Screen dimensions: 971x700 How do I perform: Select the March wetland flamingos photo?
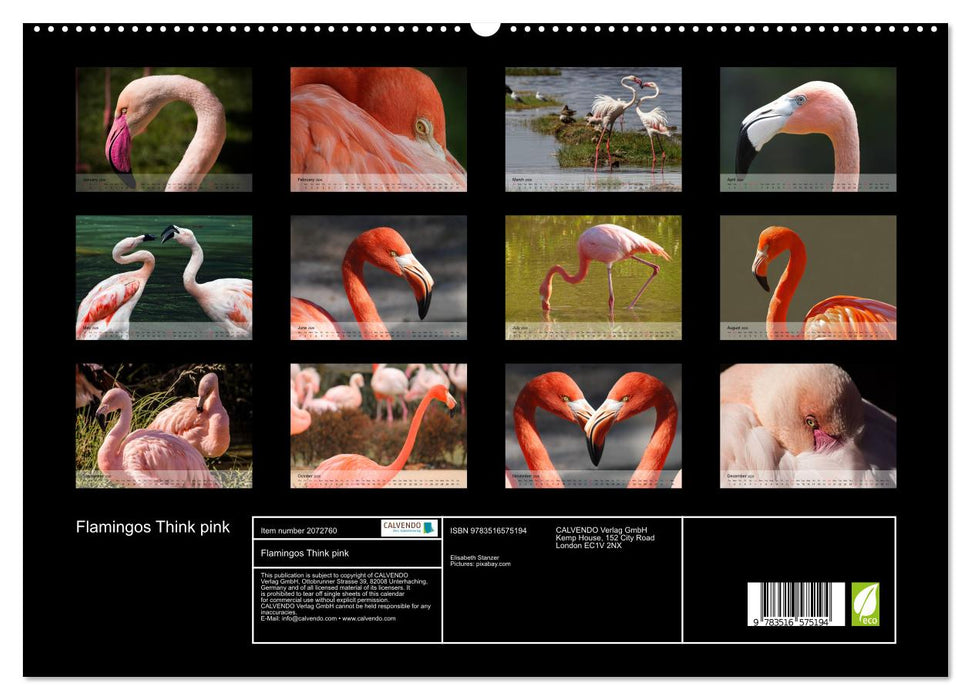pos(595,130)
